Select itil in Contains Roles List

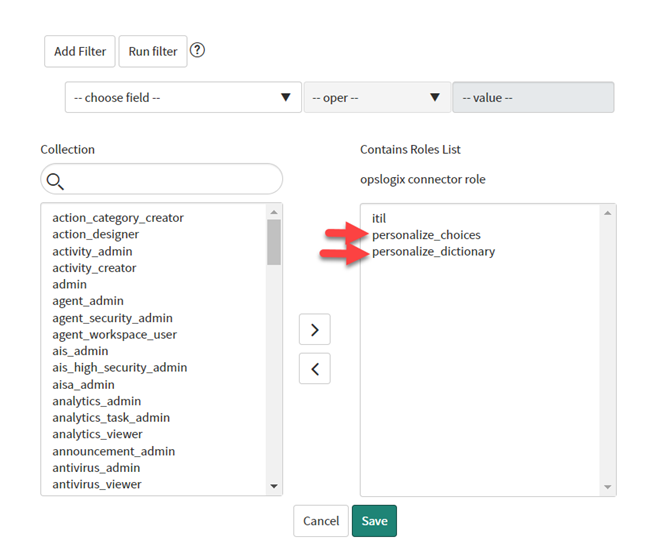tap(379, 218)
